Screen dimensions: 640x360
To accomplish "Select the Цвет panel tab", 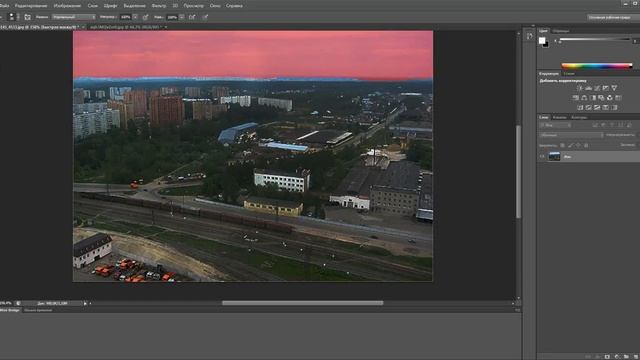I will 543,31.
